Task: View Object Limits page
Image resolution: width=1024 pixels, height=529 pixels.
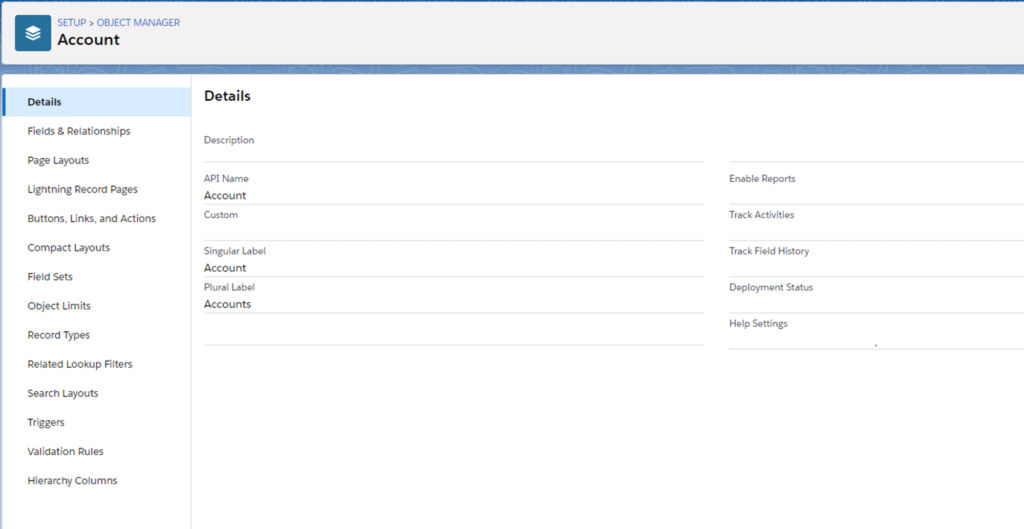Action: click(x=59, y=306)
